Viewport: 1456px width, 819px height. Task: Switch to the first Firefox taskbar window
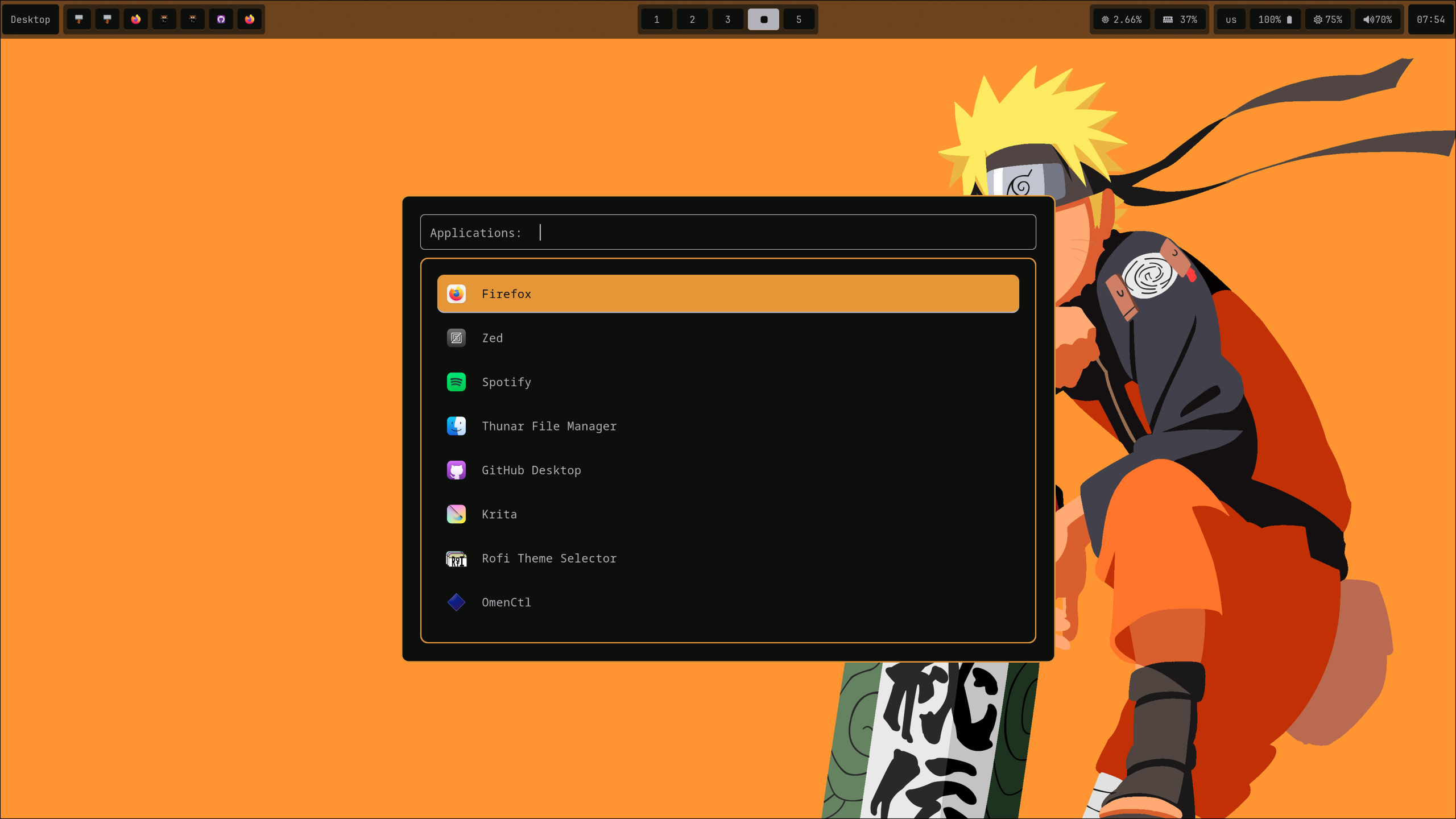click(x=136, y=19)
